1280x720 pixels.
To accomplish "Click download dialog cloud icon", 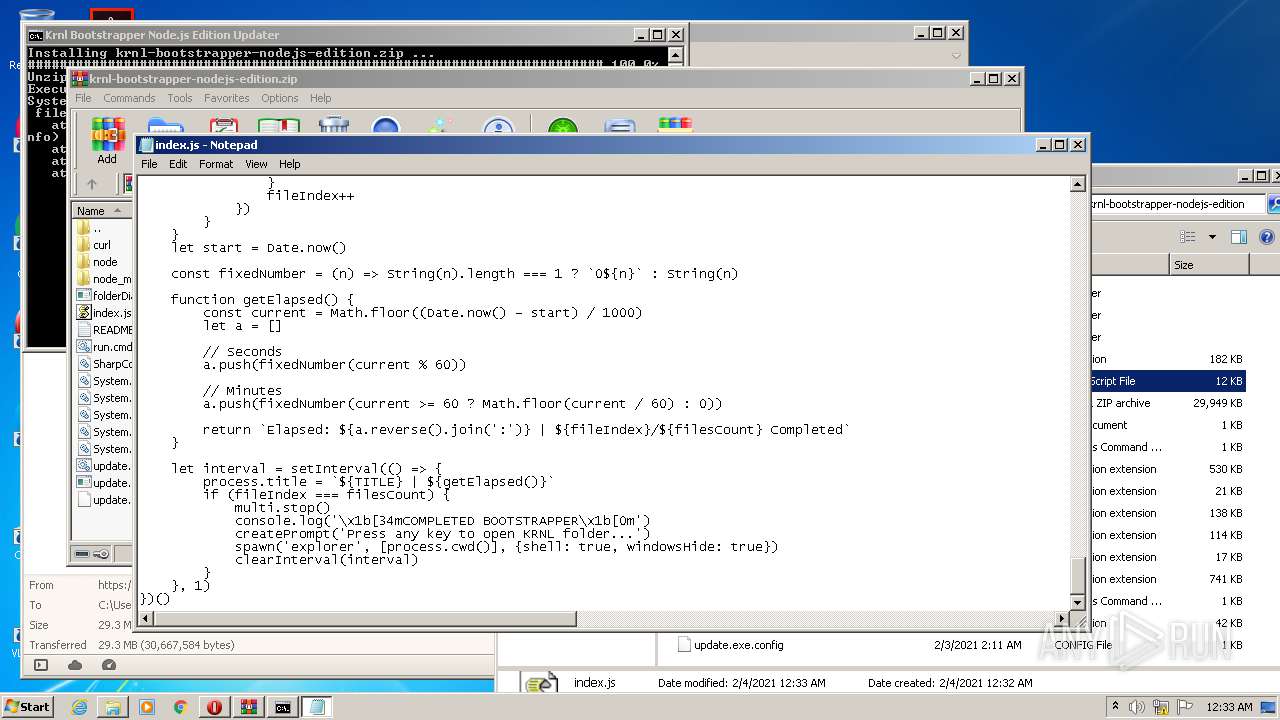I will coord(75,665).
